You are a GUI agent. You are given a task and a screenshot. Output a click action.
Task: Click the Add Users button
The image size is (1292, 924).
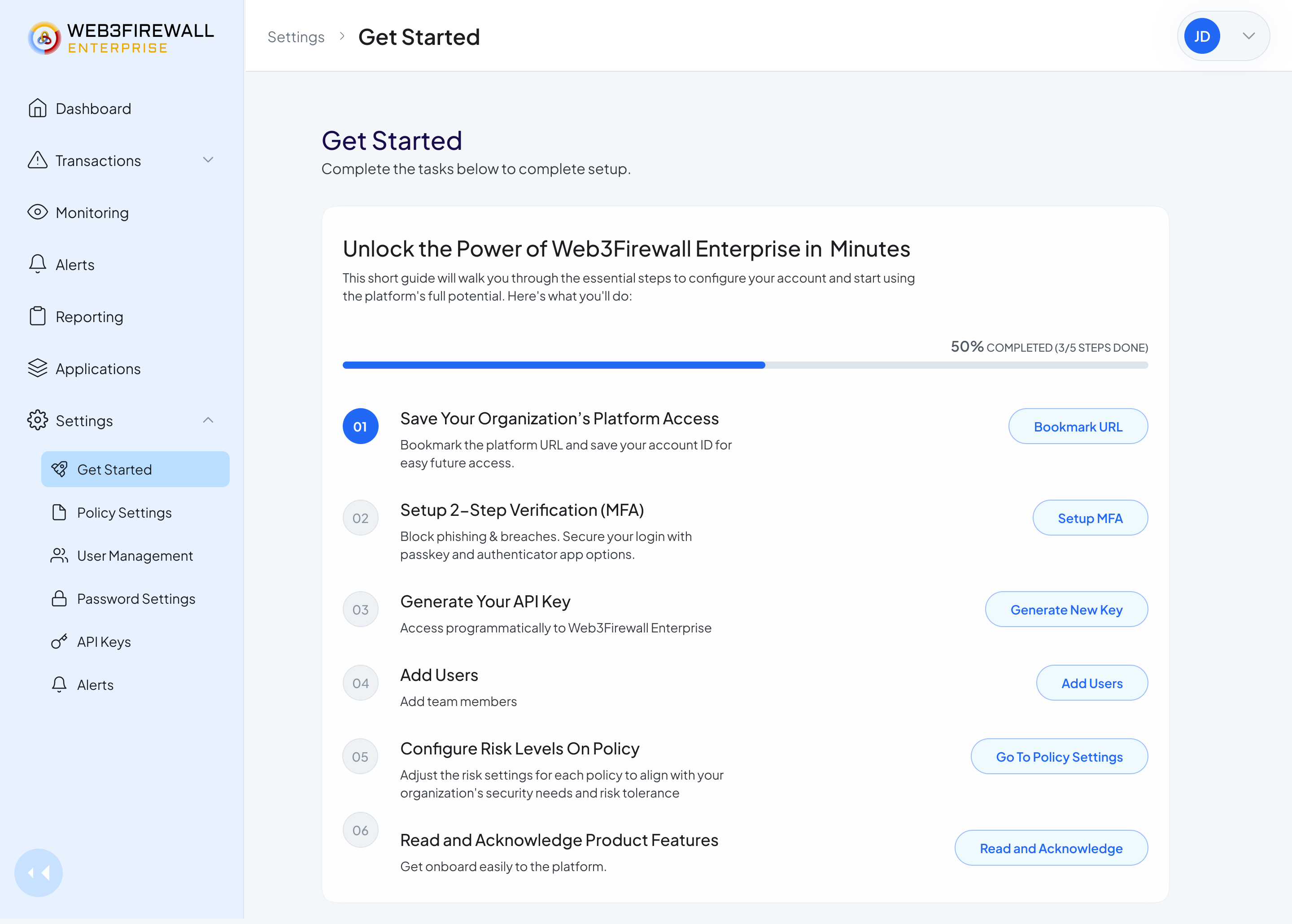[1092, 683]
